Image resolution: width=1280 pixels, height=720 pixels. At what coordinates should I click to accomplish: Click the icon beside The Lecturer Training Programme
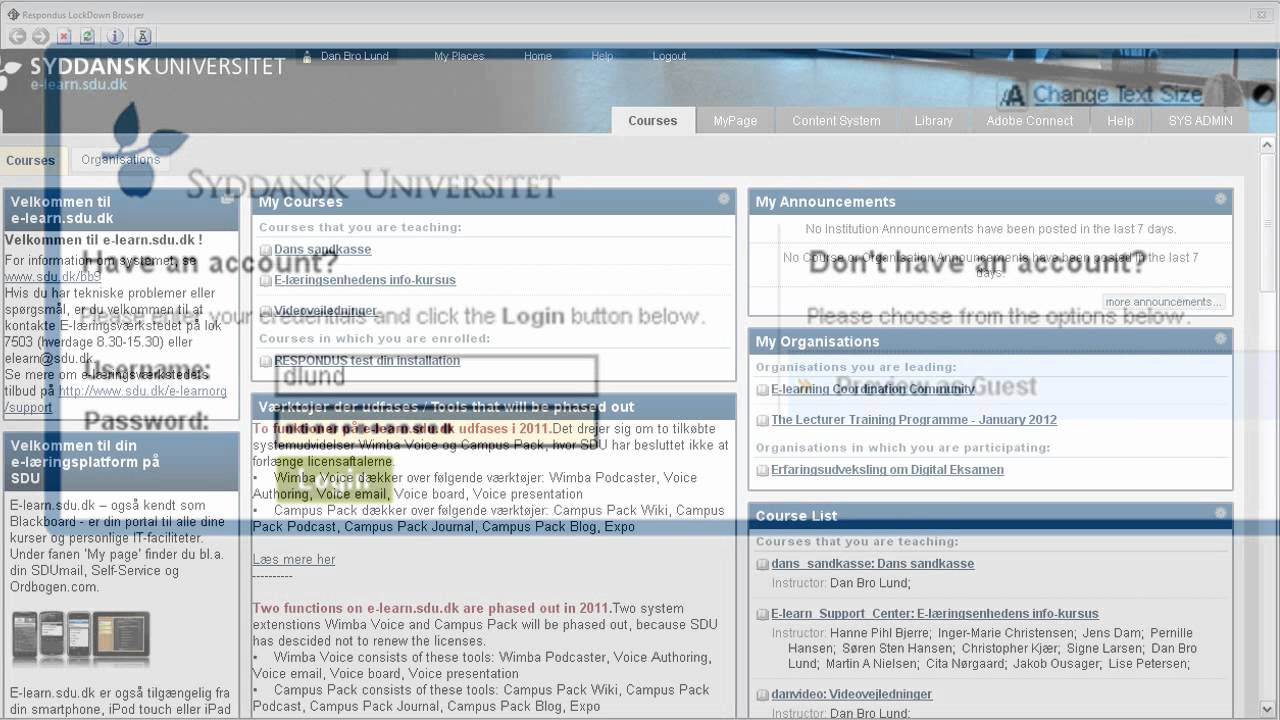pyautogui.click(x=763, y=421)
